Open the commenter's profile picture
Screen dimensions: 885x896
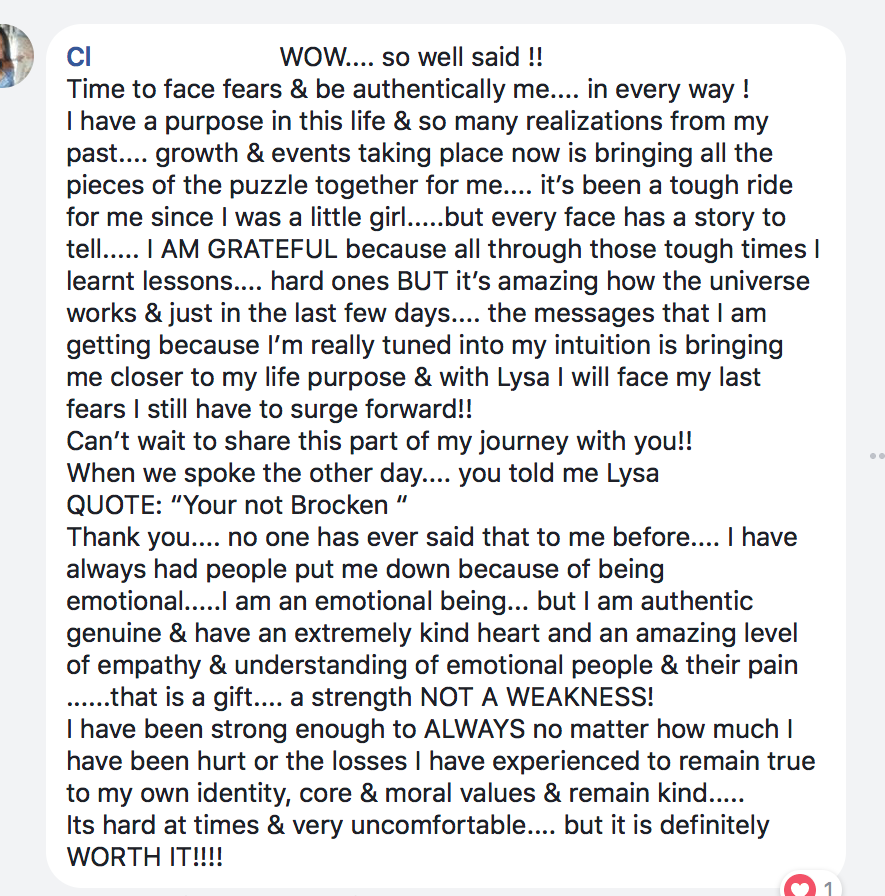point(15,56)
